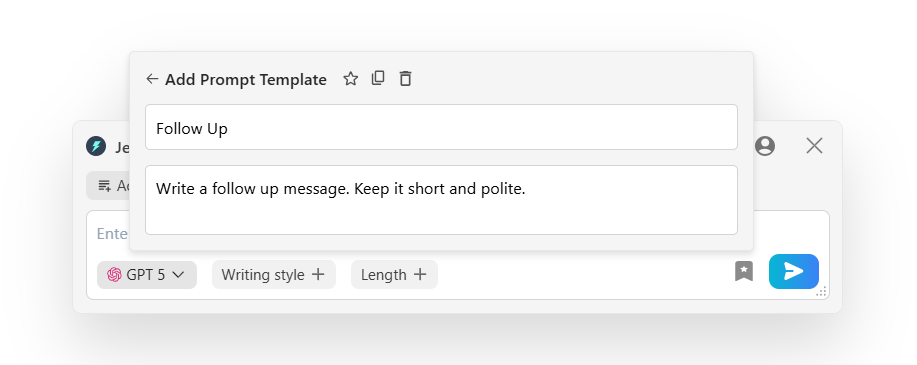Mark the template as favorite with star
Image resolution: width=917 pixels, height=365 pixels.
(350, 78)
